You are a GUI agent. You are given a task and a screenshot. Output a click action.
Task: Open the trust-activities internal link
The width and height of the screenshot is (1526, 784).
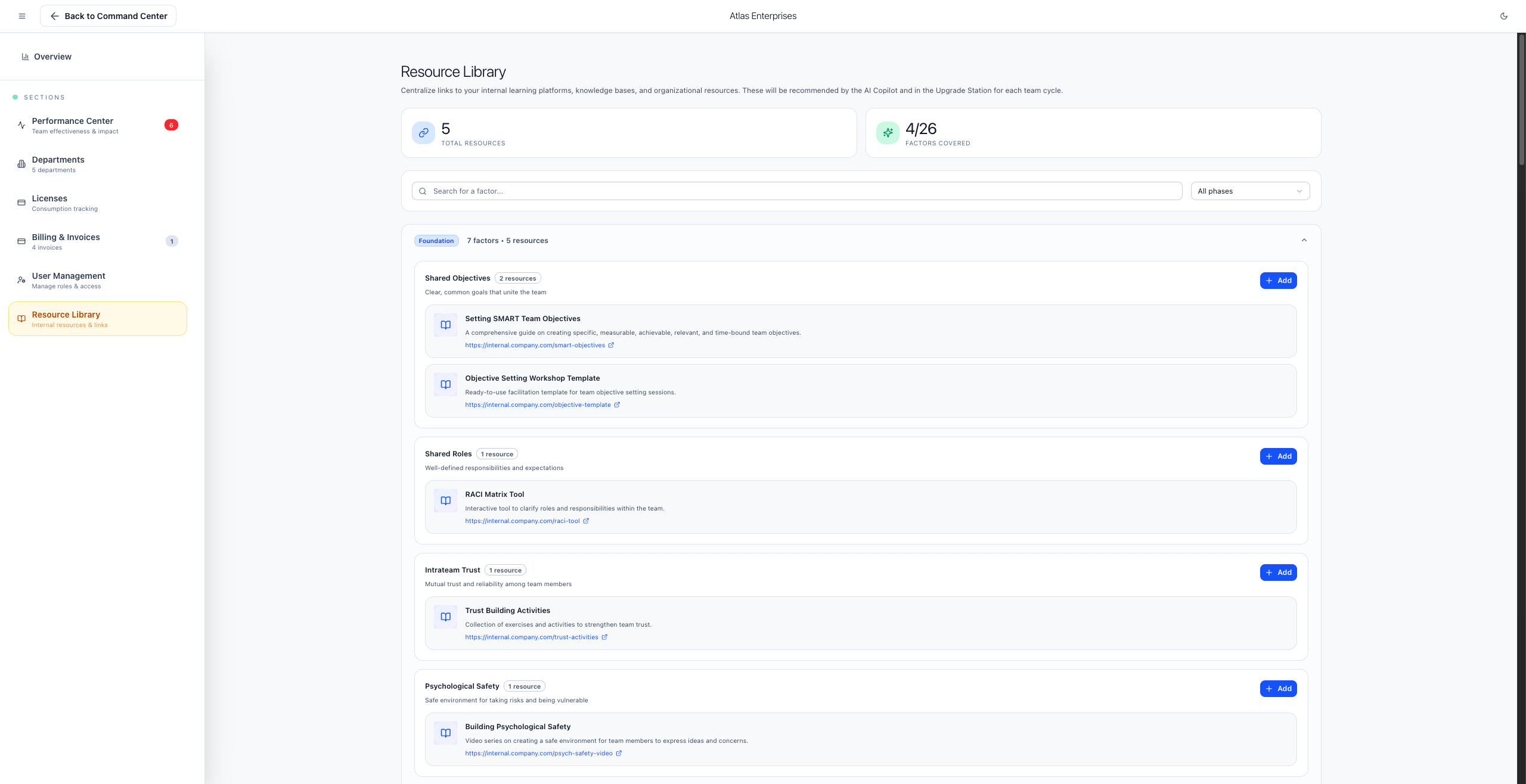531,637
